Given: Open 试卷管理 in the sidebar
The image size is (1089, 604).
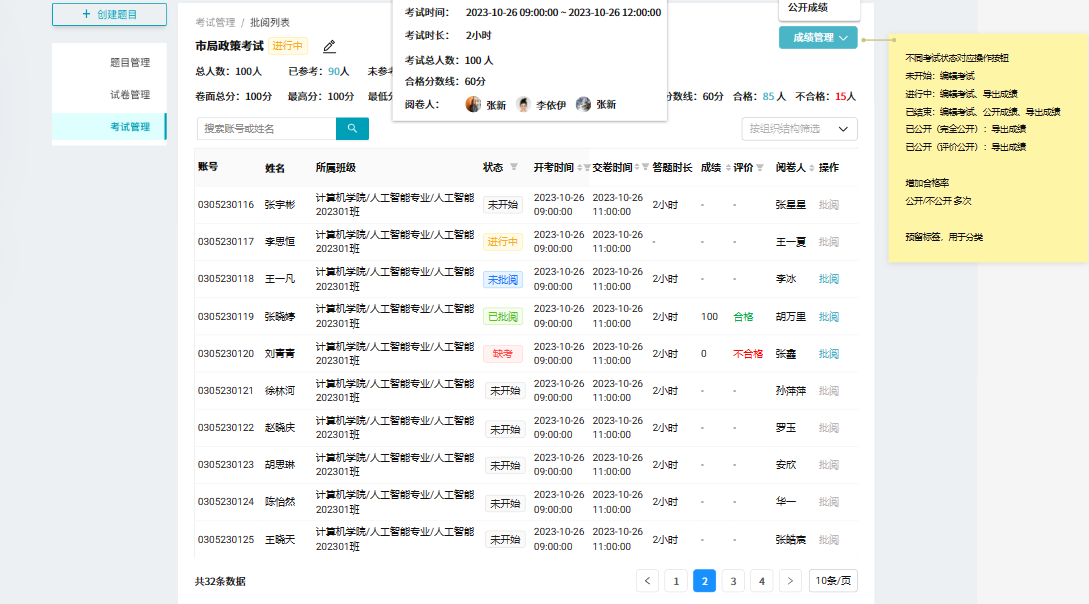Looking at the screenshot, I should [130, 94].
